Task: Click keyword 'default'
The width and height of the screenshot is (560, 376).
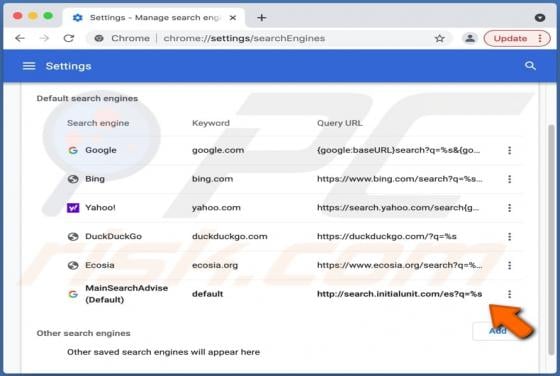Action: (208, 294)
